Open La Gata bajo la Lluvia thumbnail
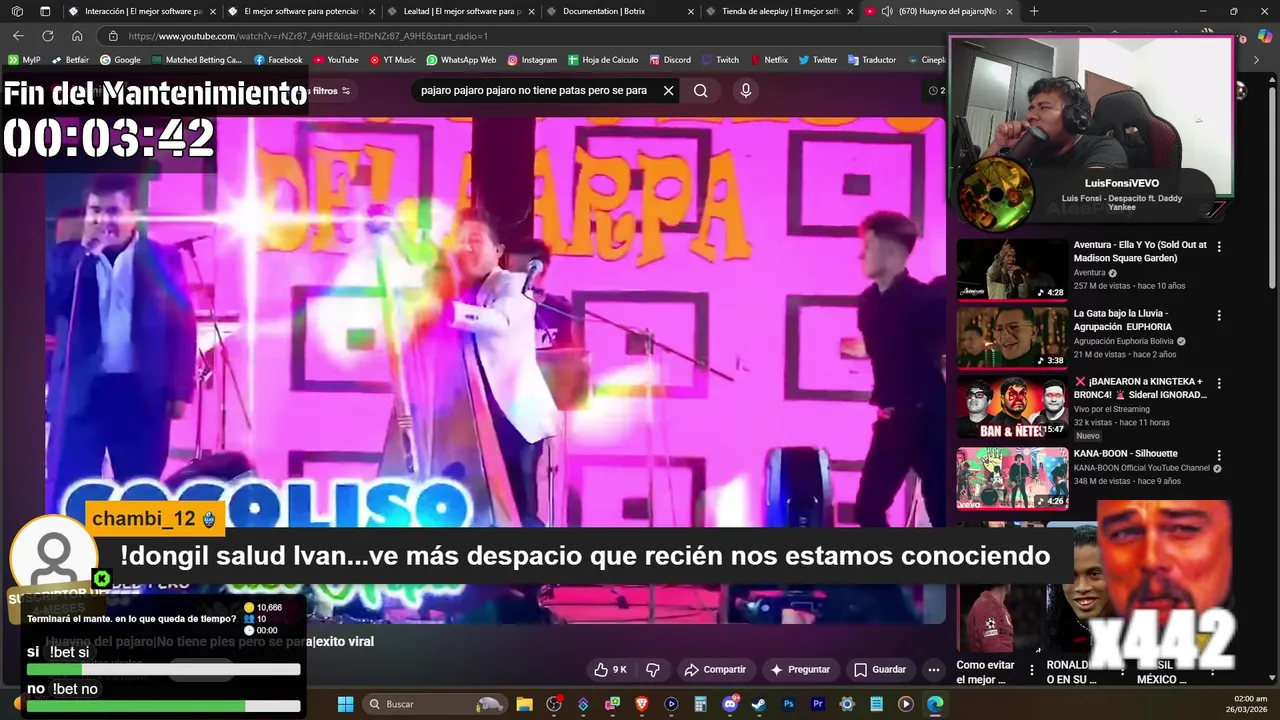Screen dimensions: 1280x720 pos(1012,338)
